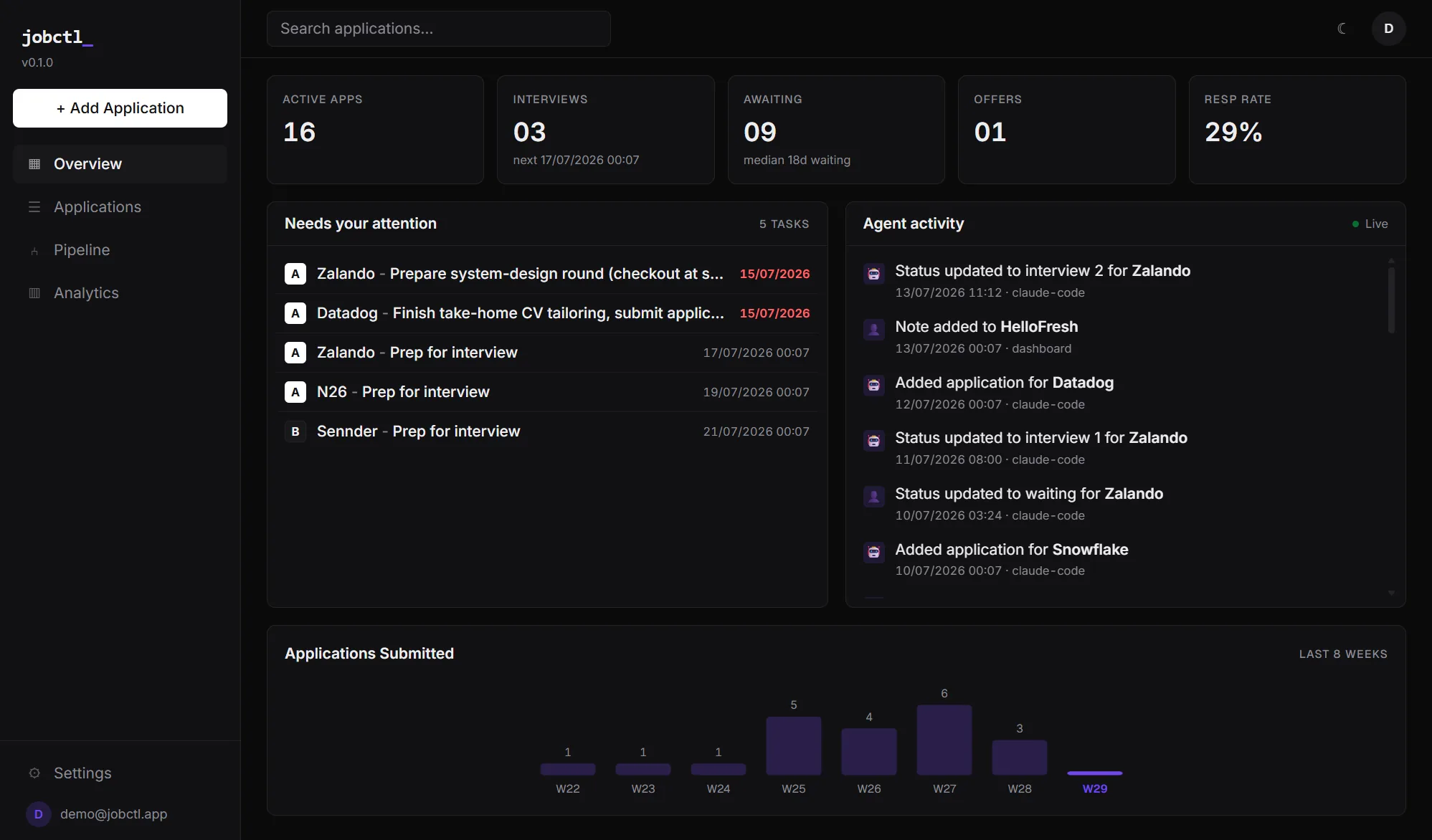Click the Agent activity scrollbar thumb
1432x840 pixels.
pos(1391,300)
